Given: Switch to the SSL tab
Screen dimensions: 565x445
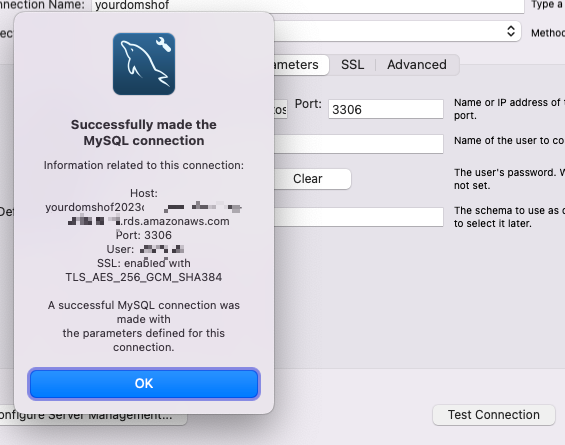Looking at the screenshot, I should (352, 65).
